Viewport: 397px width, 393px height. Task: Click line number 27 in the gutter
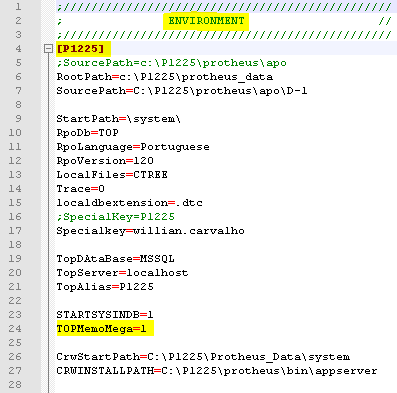click(15, 371)
